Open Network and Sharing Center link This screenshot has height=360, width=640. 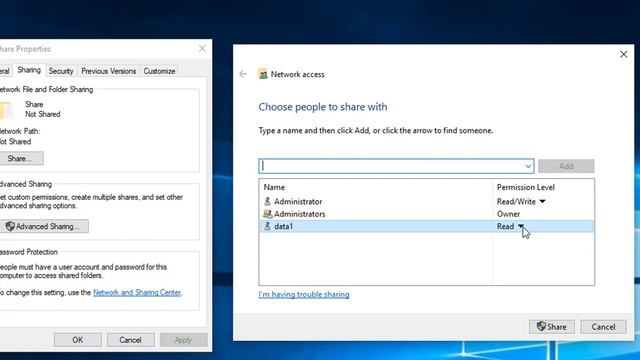(137, 292)
